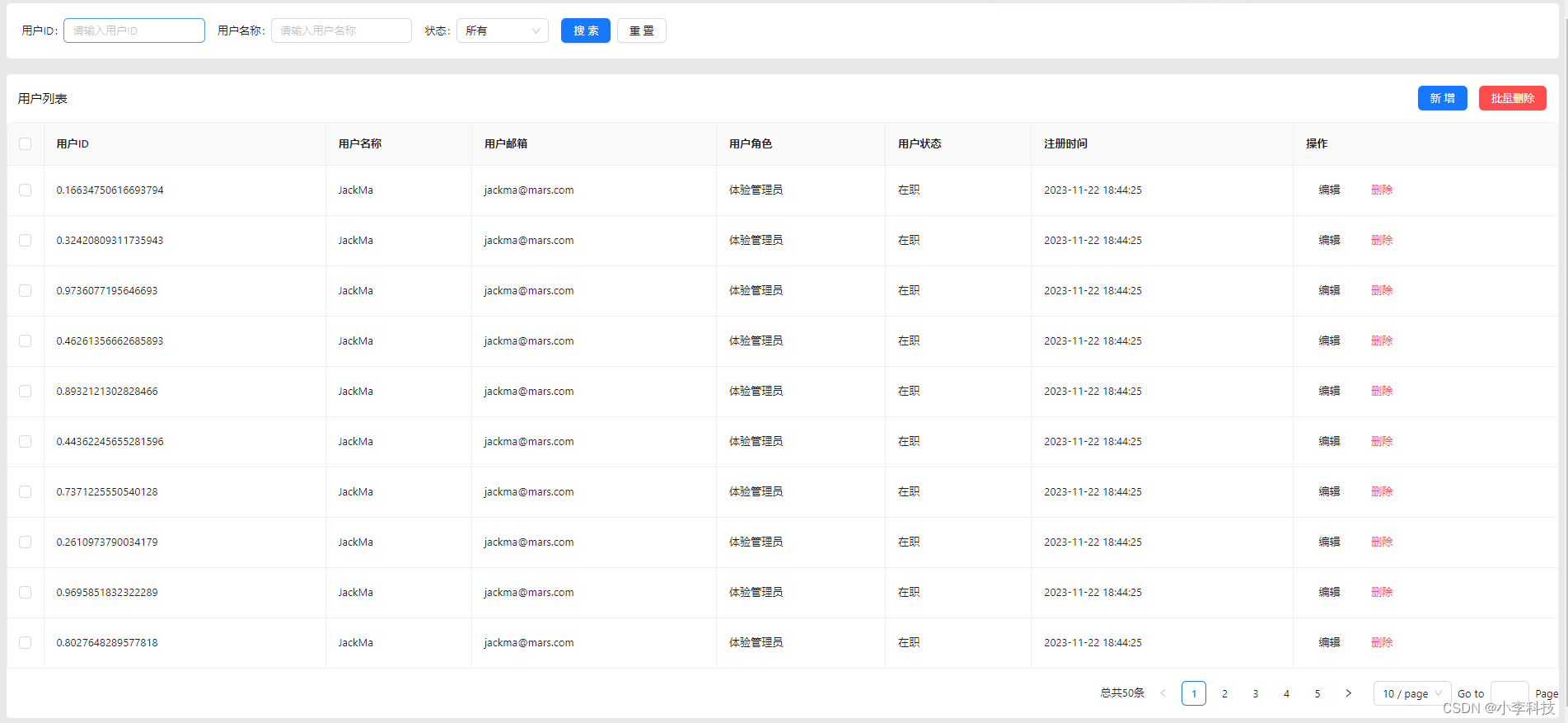Switch to page 5 of results

tap(1318, 693)
